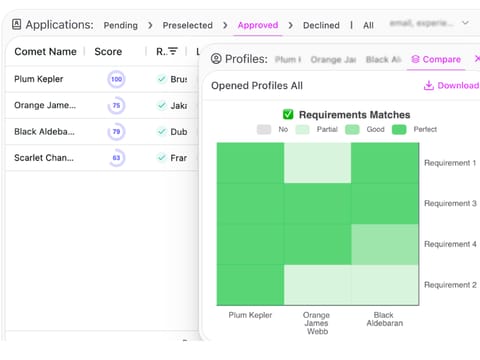Image resolution: width=480 pixels, height=360 pixels.
Task: Open the R. column filter icon
Action: click(x=173, y=51)
